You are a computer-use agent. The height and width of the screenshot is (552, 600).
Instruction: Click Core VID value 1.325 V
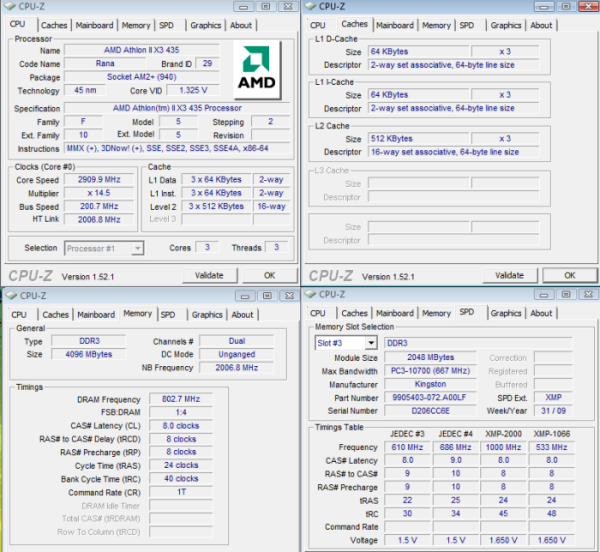point(193,90)
